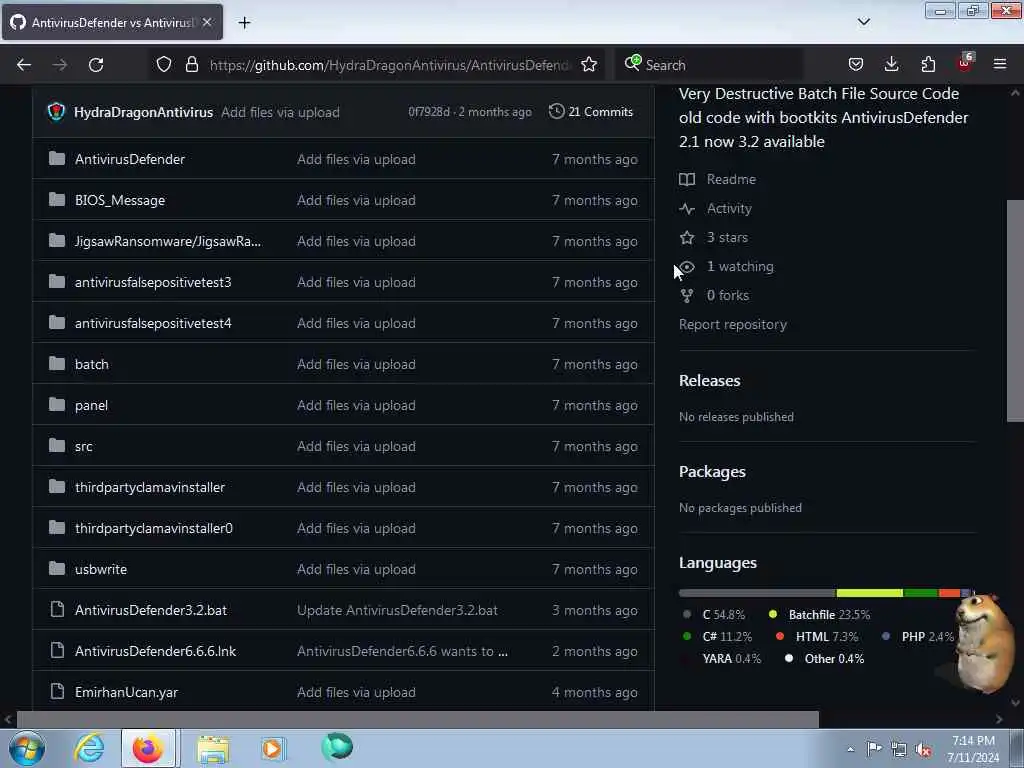
Task: Open Windows Media Player on taskbar
Action: pyautogui.click(x=272, y=748)
